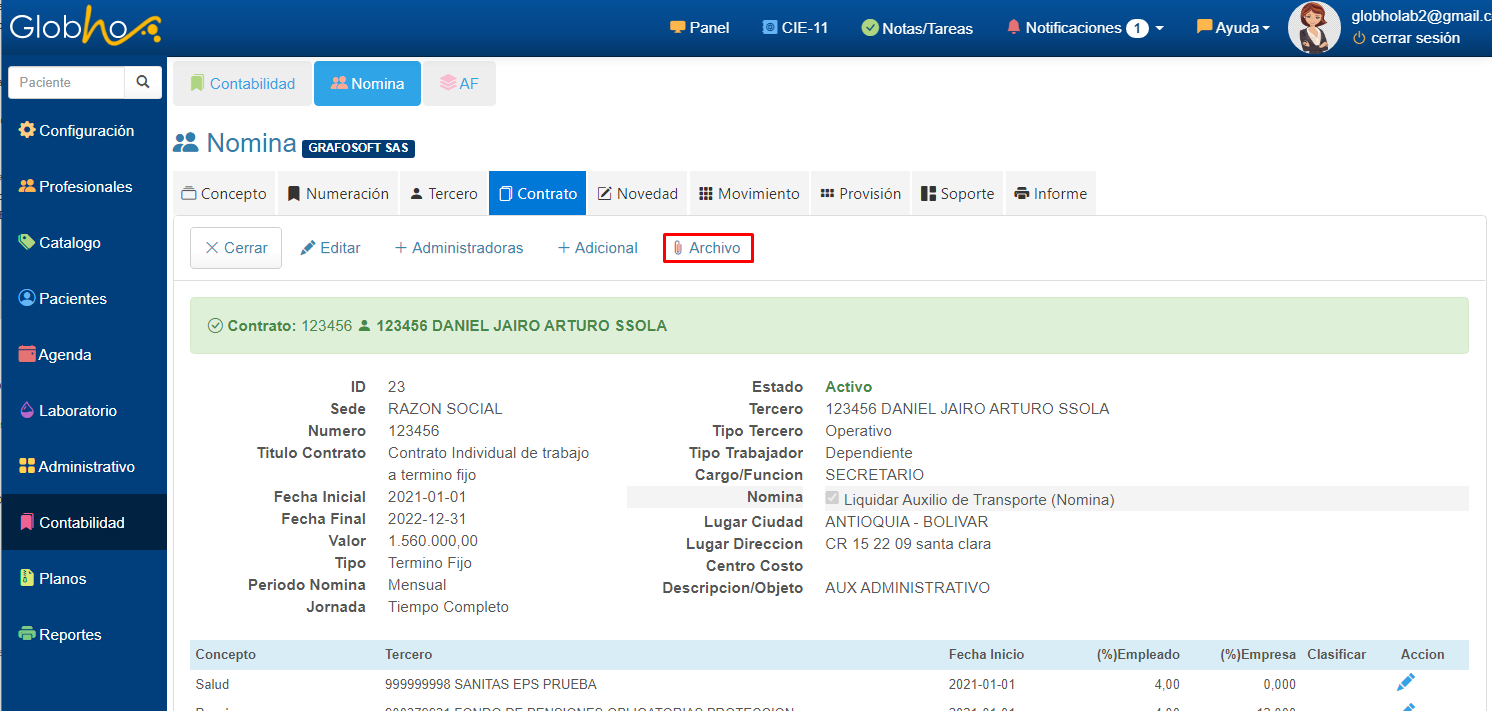Expand the Ayuda dropdown menu
1492x711 pixels.
click(1233, 28)
